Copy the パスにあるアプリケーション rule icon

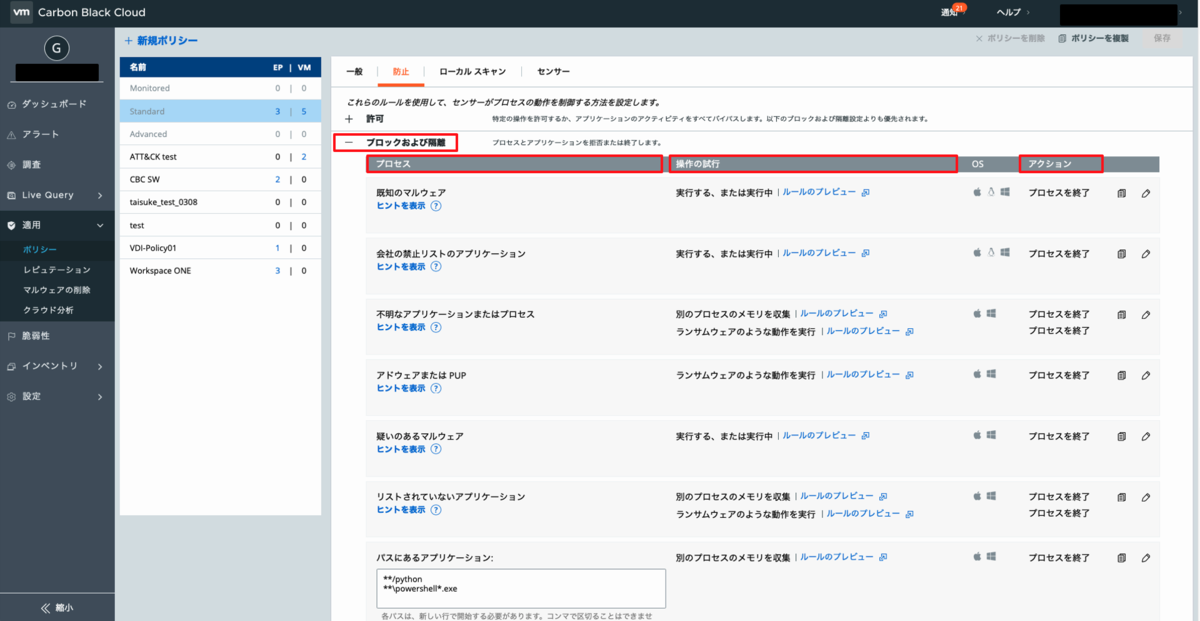coord(1122,557)
